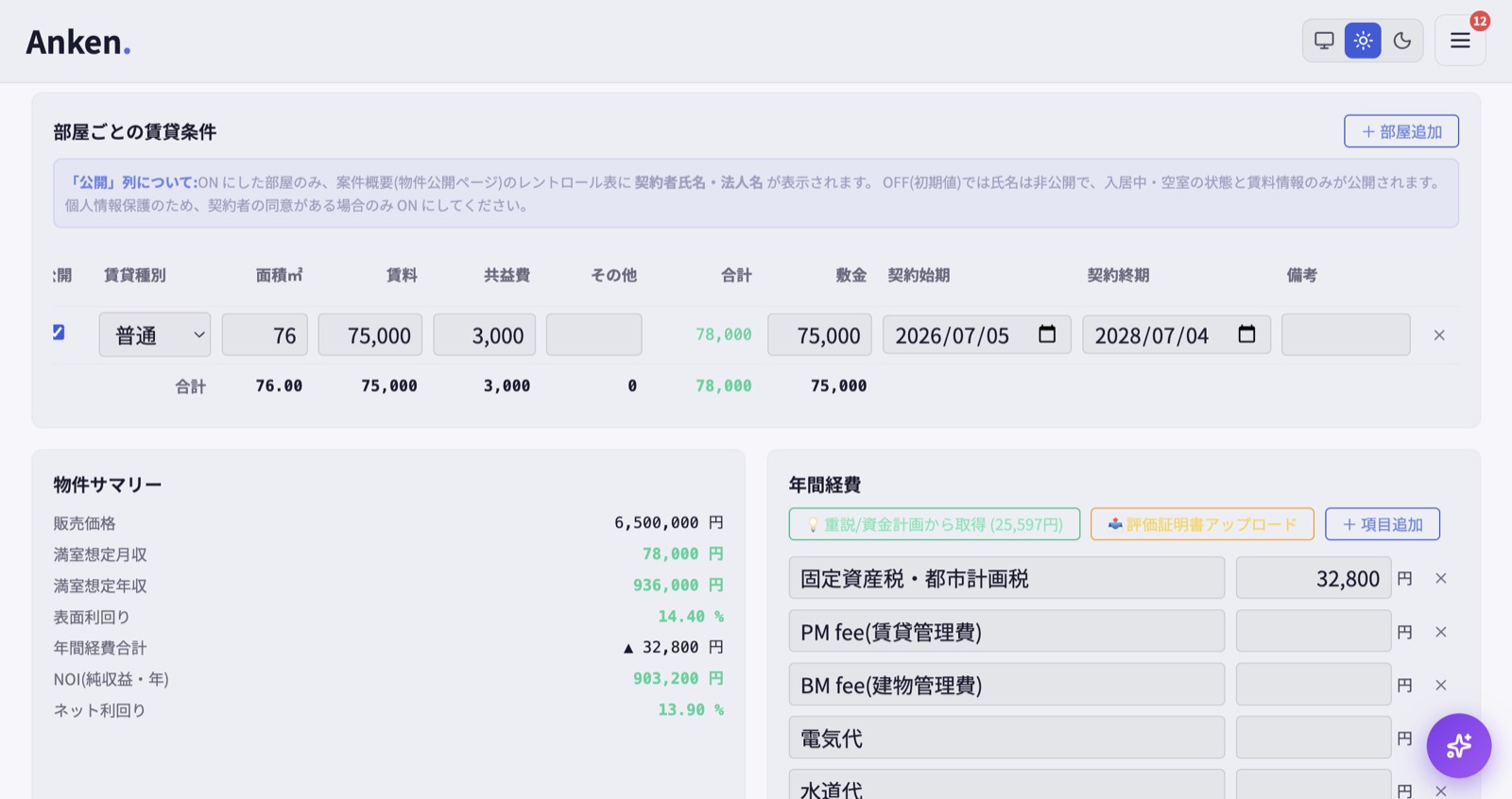
Task: Remove PM fee expense row
Action: click(x=1441, y=632)
